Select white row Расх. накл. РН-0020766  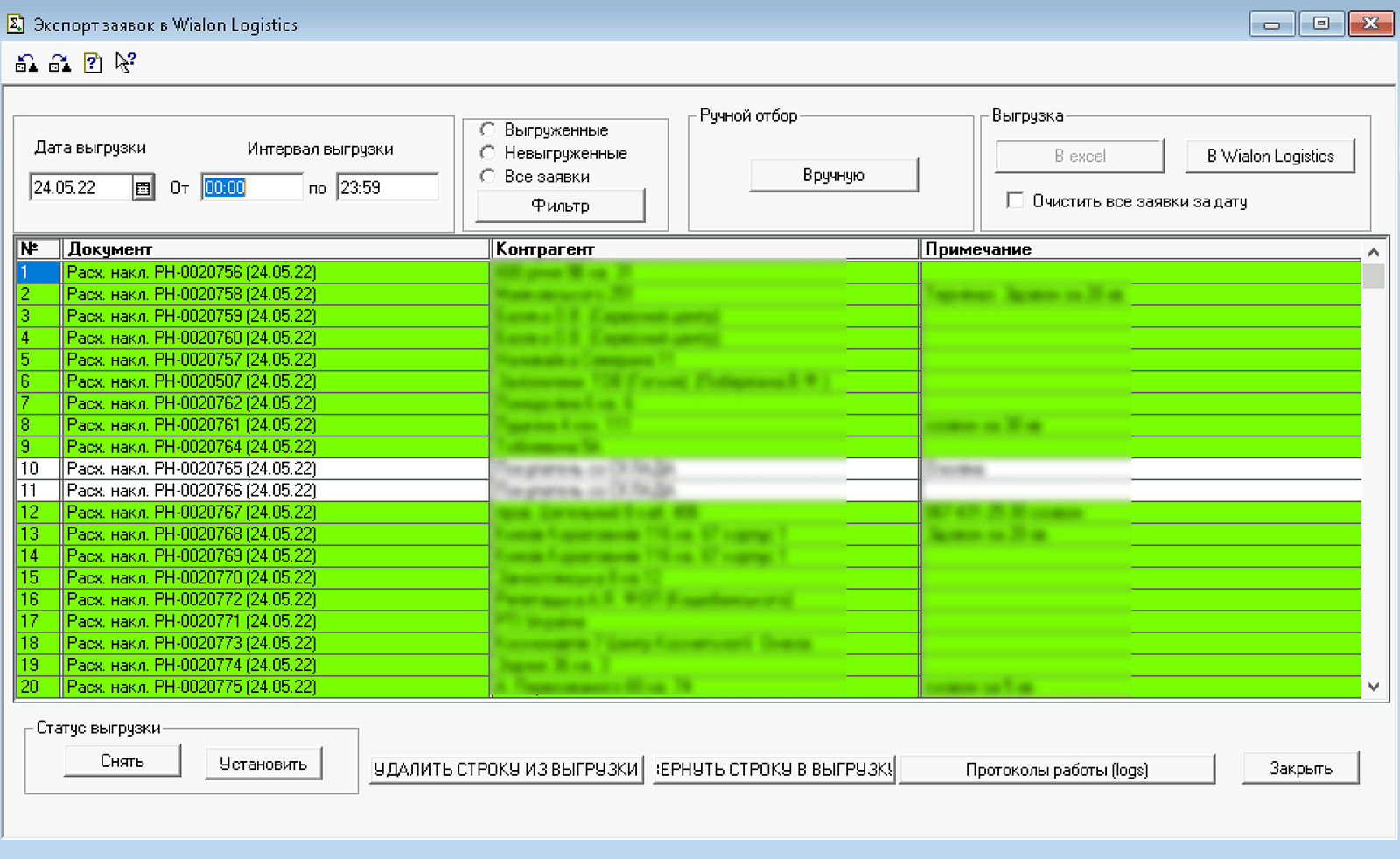coord(689,491)
